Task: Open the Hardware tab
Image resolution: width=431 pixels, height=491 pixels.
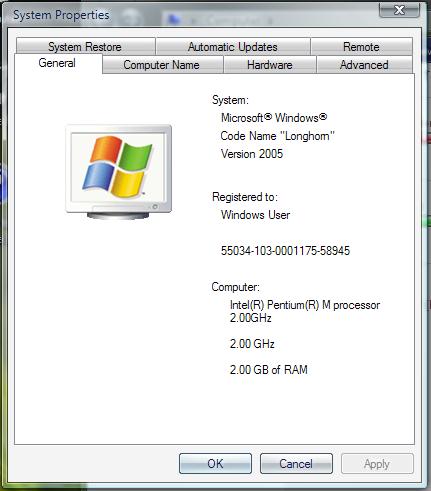Action: (270, 64)
